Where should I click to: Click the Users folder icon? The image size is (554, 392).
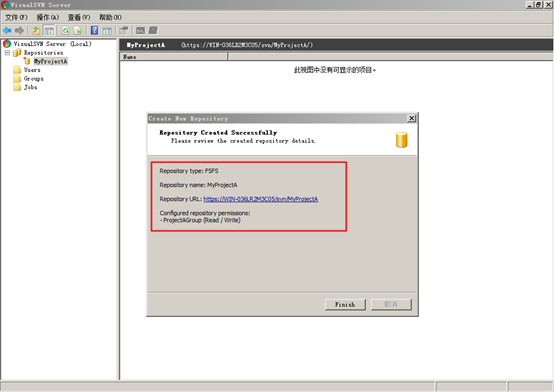(17, 70)
